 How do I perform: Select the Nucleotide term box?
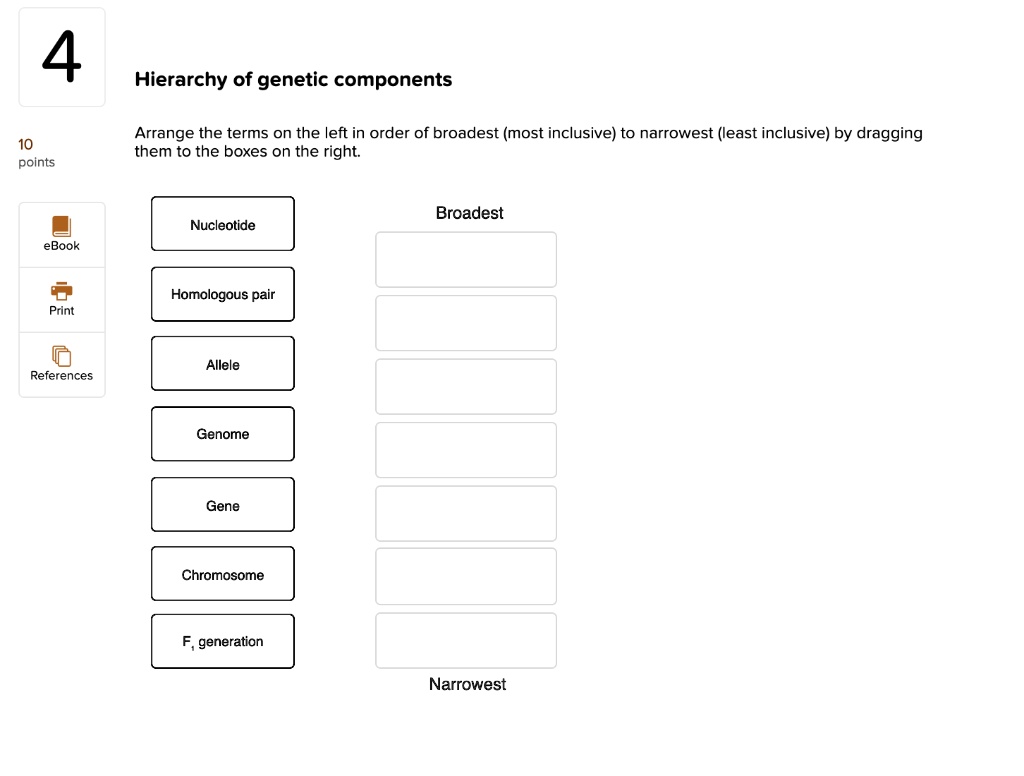coord(222,224)
